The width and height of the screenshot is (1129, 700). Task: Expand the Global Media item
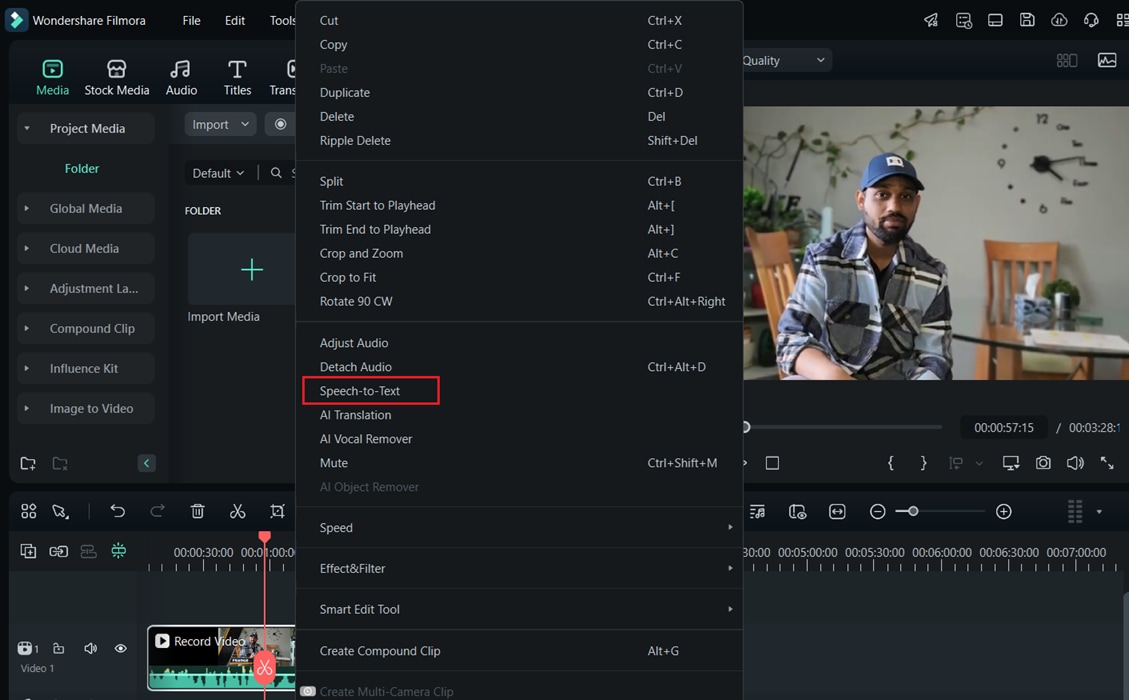click(x=27, y=208)
